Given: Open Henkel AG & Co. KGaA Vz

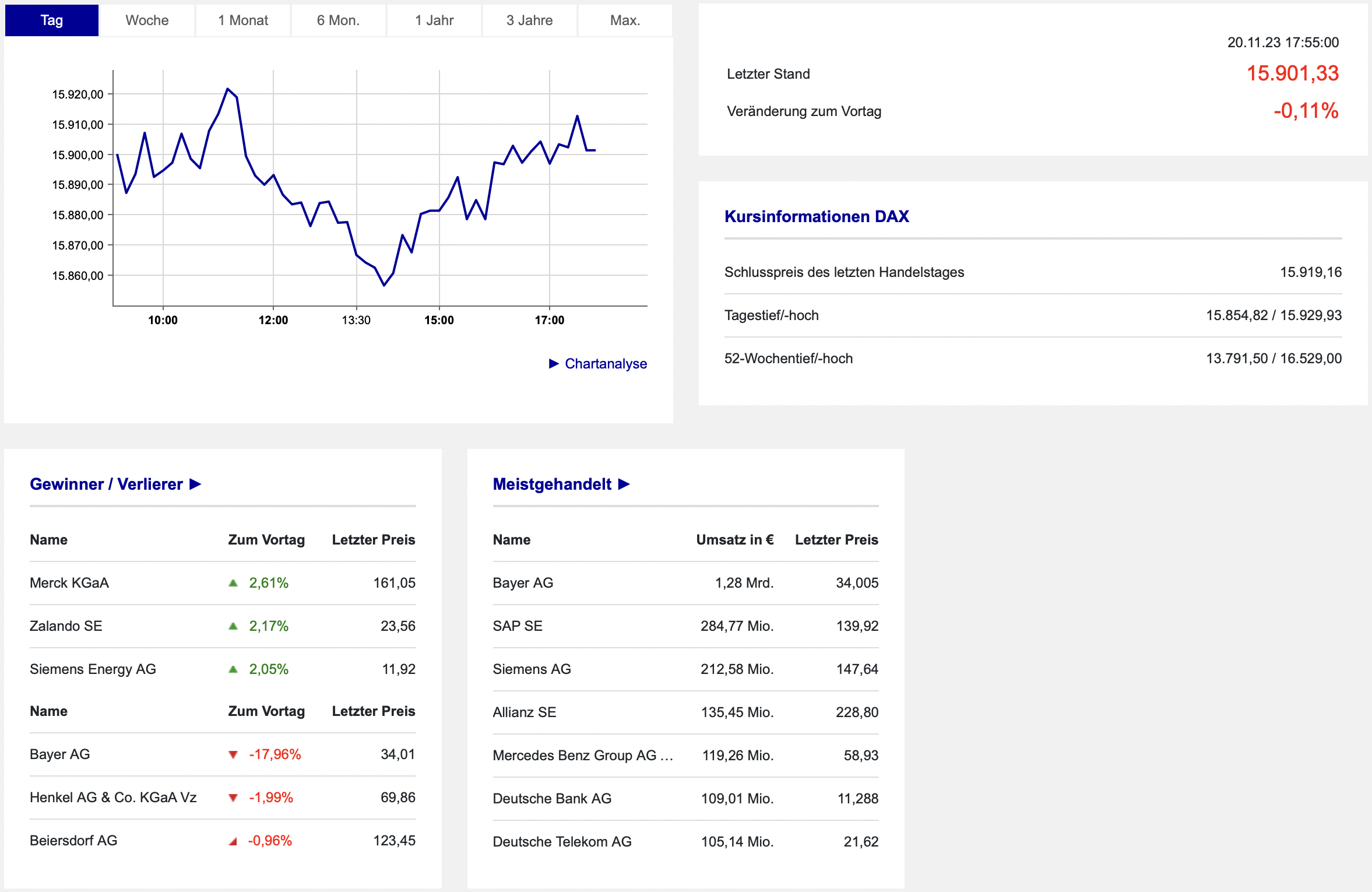Looking at the screenshot, I should pyautogui.click(x=113, y=798).
